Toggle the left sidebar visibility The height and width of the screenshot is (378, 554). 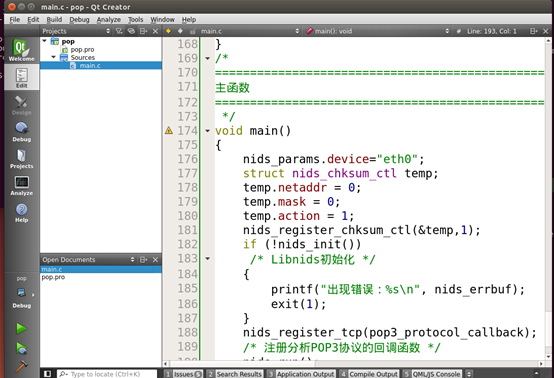click(x=47, y=374)
